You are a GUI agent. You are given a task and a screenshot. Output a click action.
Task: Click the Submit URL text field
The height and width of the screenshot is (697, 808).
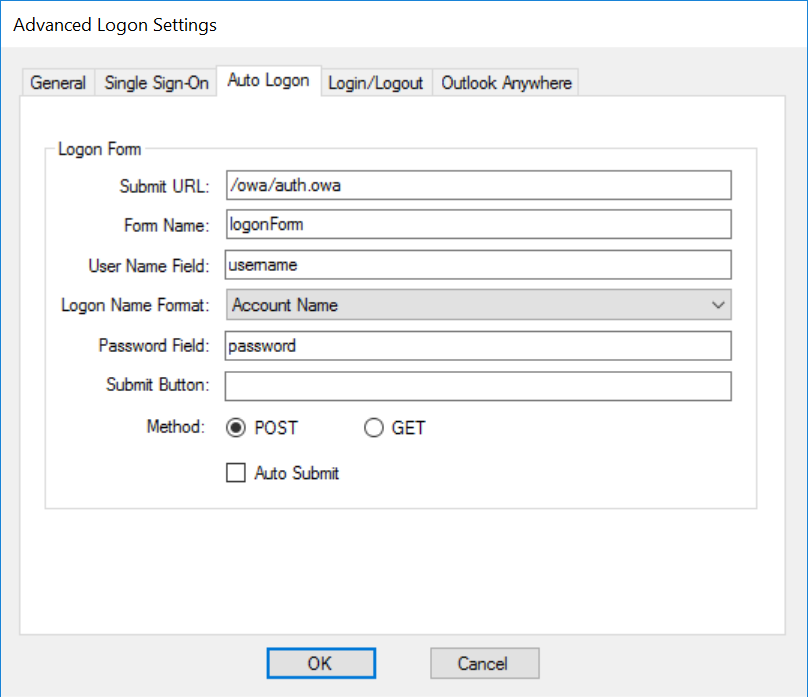tap(478, 185)
